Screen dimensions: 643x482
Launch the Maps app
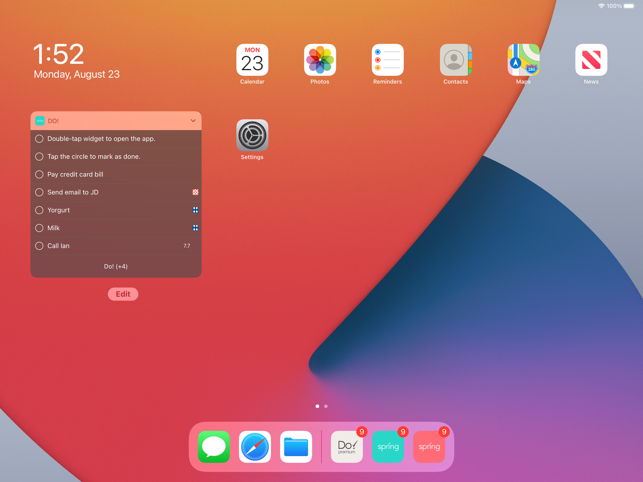pos(523,60)
